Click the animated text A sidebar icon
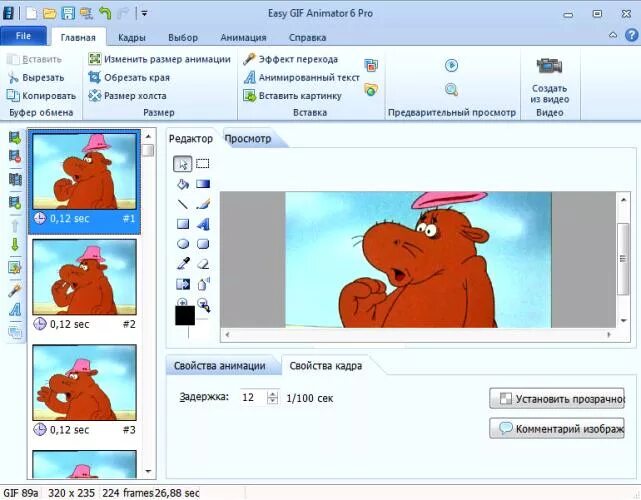The height and width of the screenshot is (500, 641). click(x=15, y=309)
